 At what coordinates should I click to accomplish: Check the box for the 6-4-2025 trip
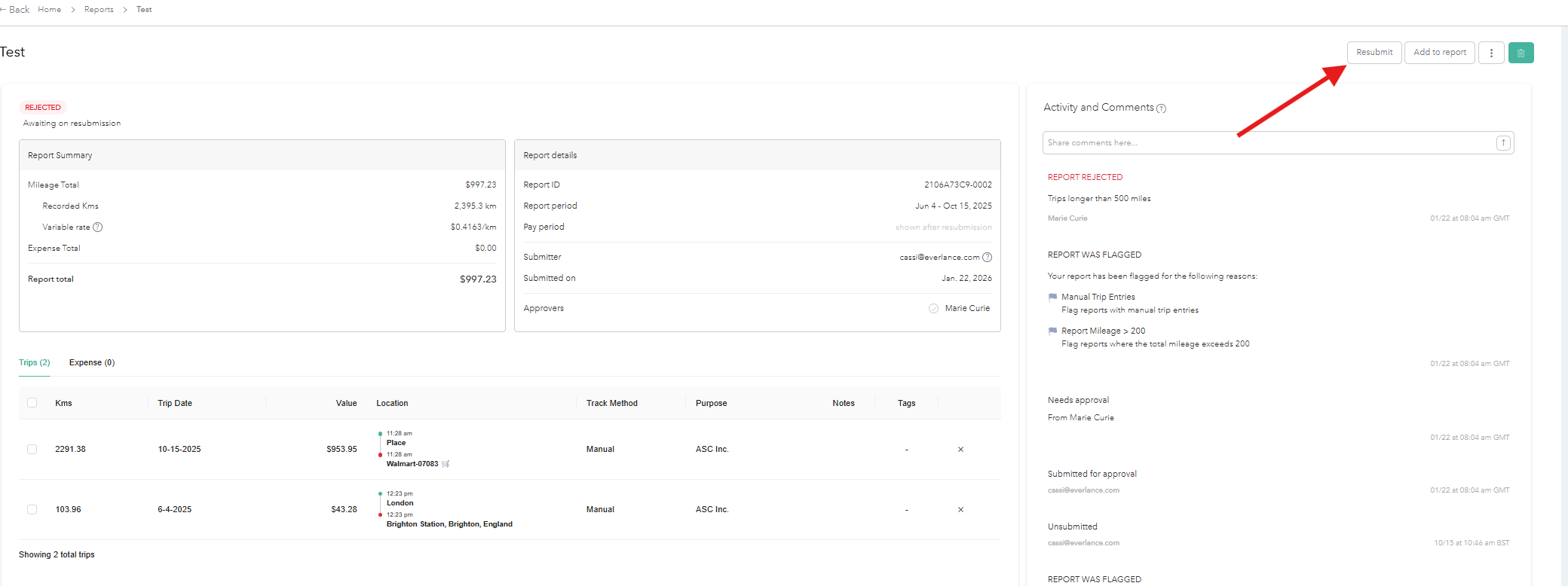pos(32,510)
